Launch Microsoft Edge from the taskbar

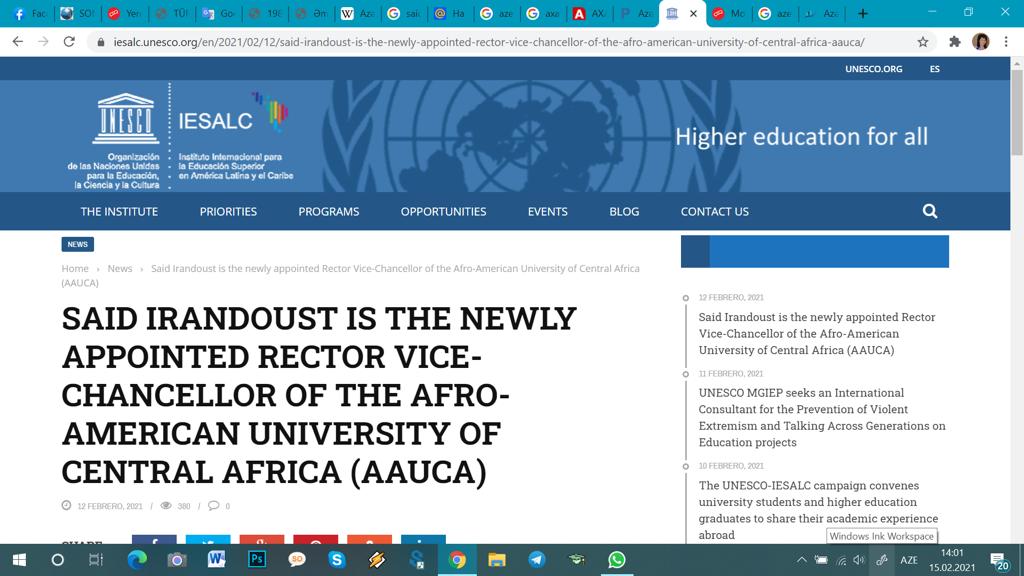(136, 560)
